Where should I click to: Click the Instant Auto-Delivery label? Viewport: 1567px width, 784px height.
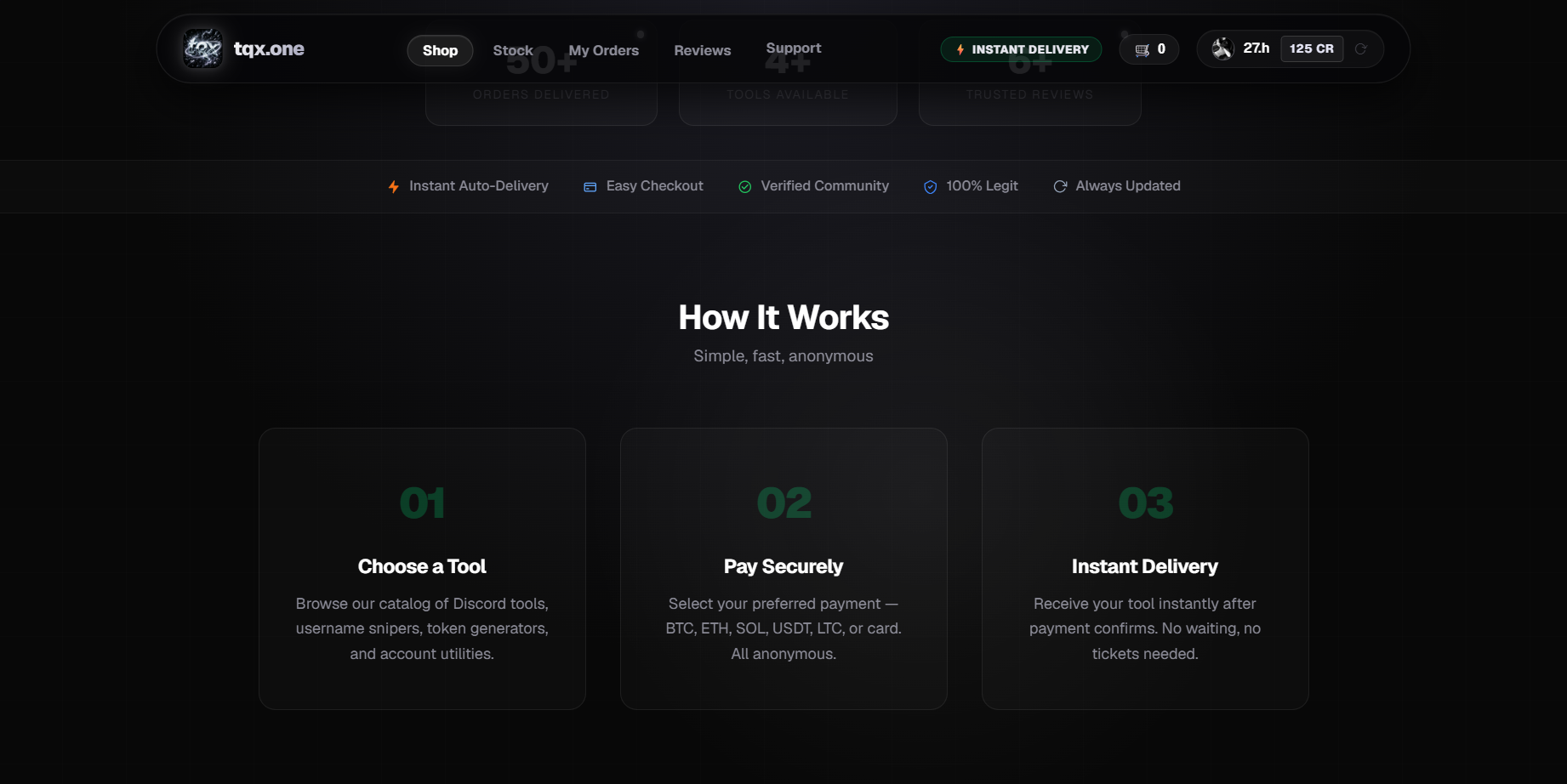(x=479, y=185)
